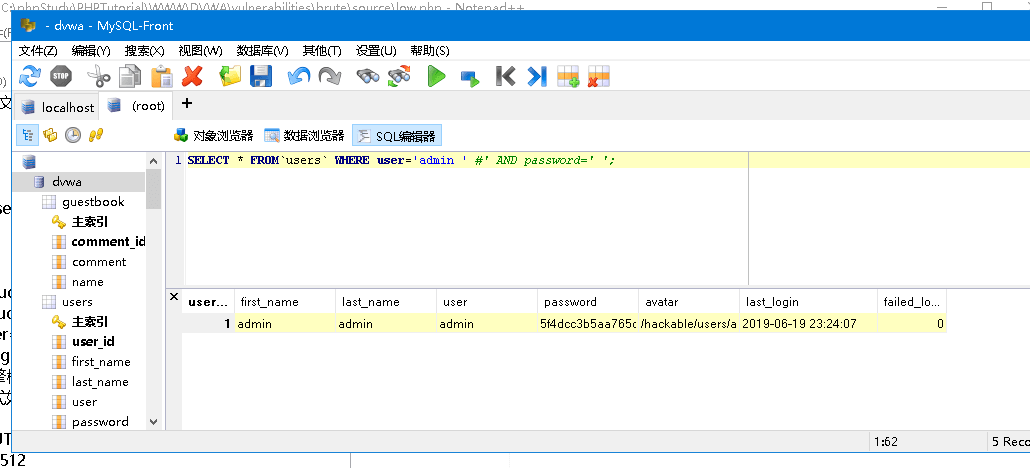Click the binoculars Search icon

pyautogui.click(x=368, y=76)
